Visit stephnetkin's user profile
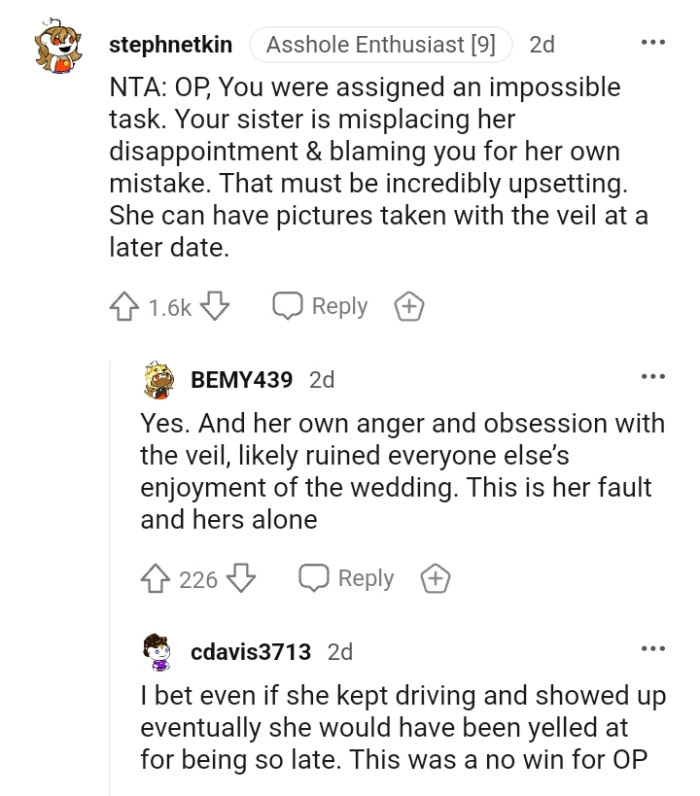 [x=170, y=45]
